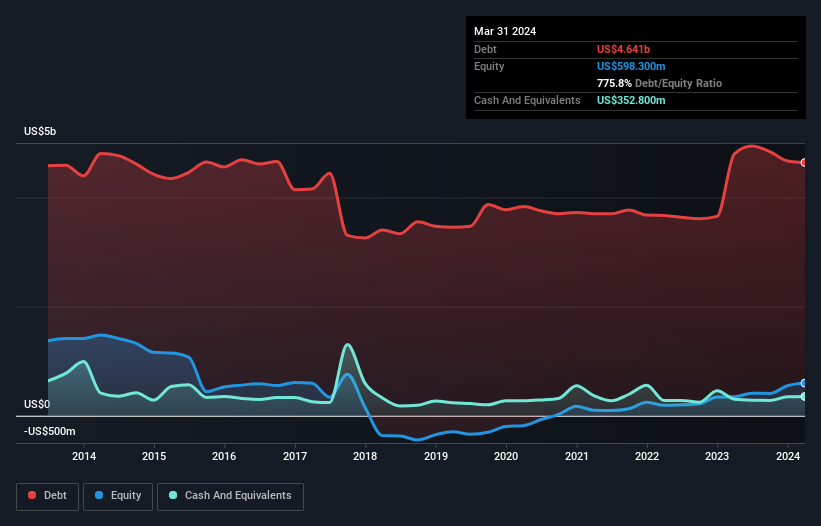
Task: Select the red Debt endpoint marker
Action: (804, 163)
